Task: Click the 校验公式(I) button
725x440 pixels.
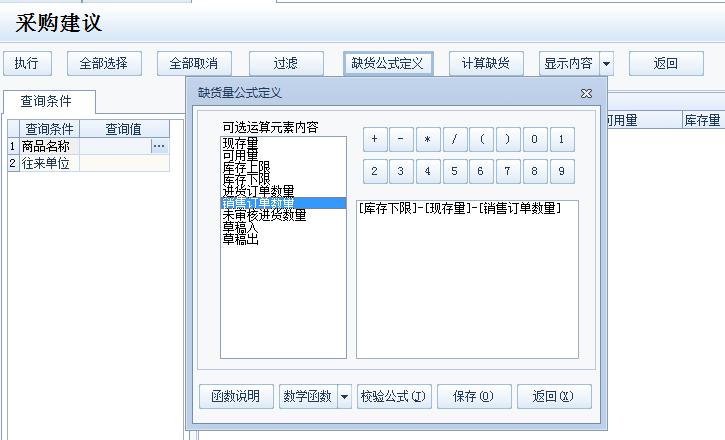Action: click(394, 397)
